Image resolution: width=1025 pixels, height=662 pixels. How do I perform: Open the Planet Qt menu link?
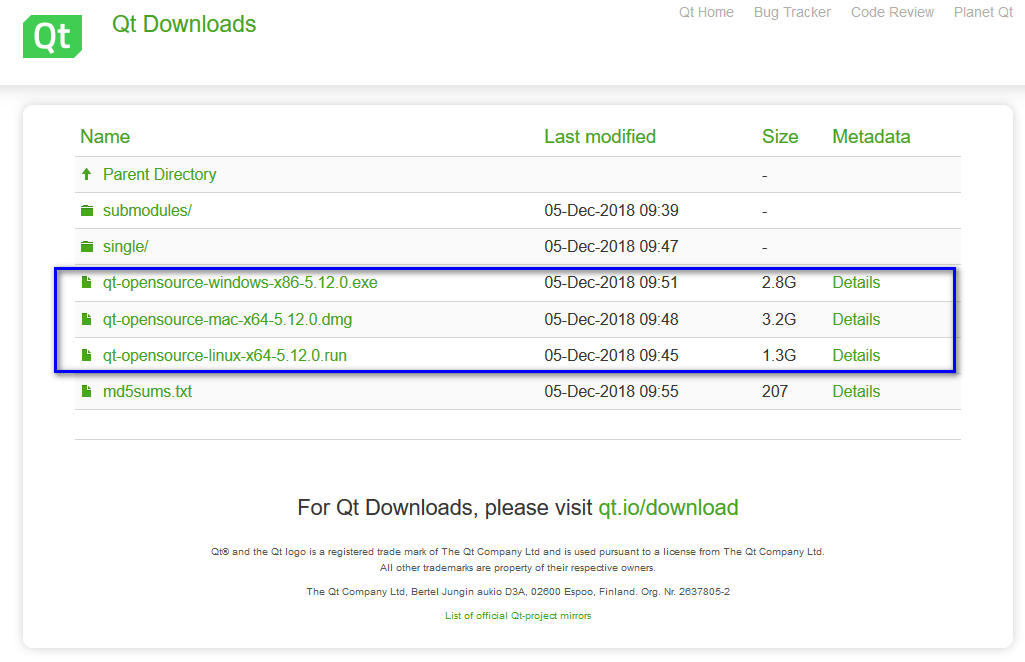[983, 12]
